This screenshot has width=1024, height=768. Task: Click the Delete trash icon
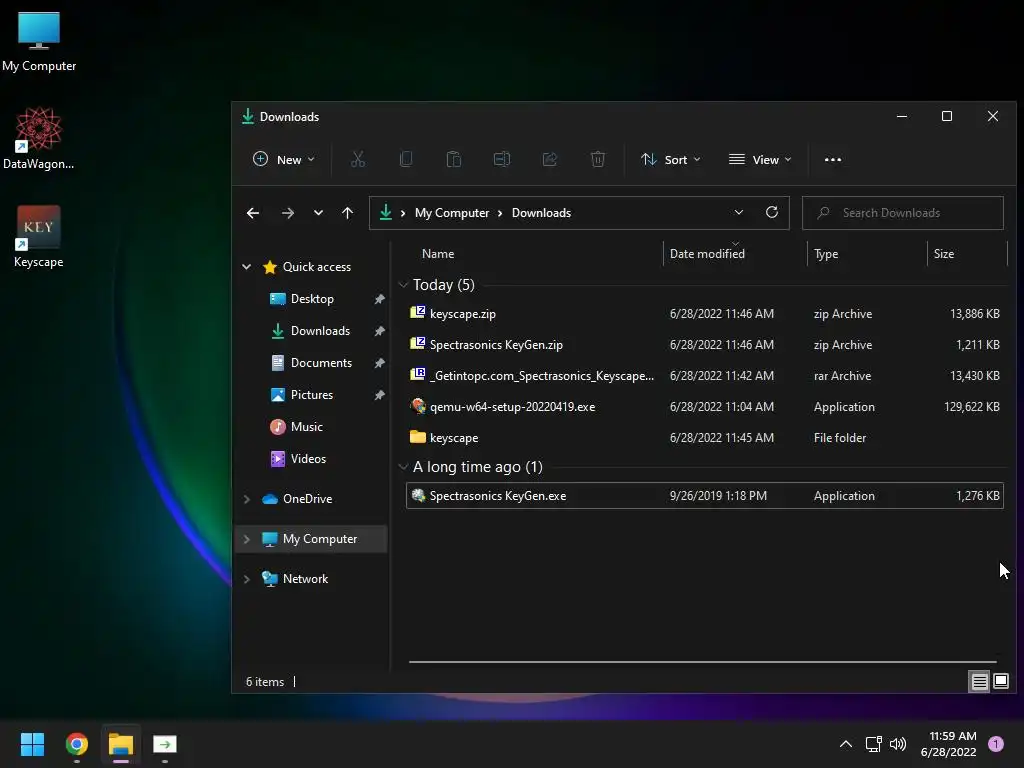[x=598, y=159]
